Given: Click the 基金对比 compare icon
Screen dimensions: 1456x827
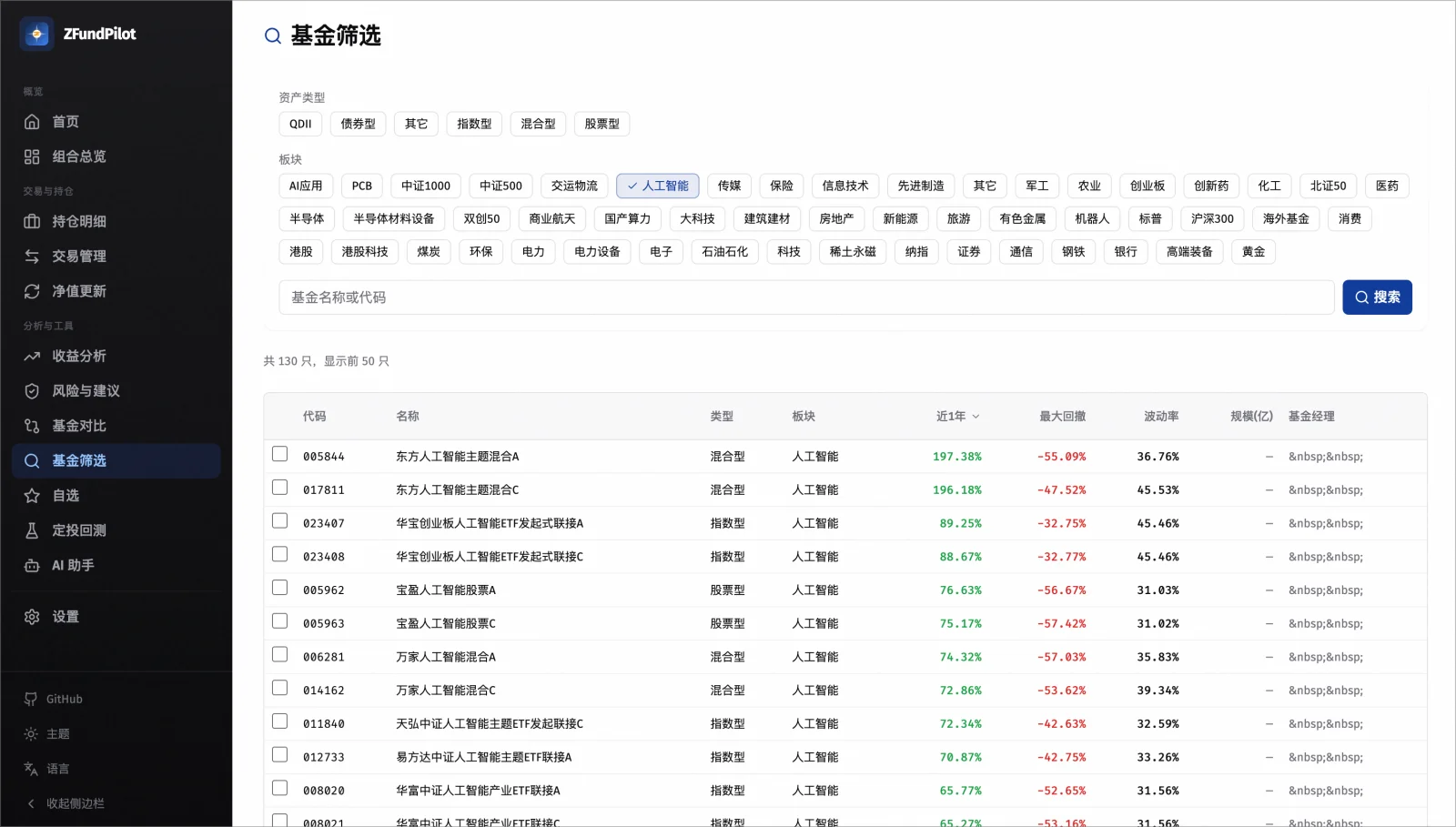Looking at the screenshot, I should (x=32, y=426).
